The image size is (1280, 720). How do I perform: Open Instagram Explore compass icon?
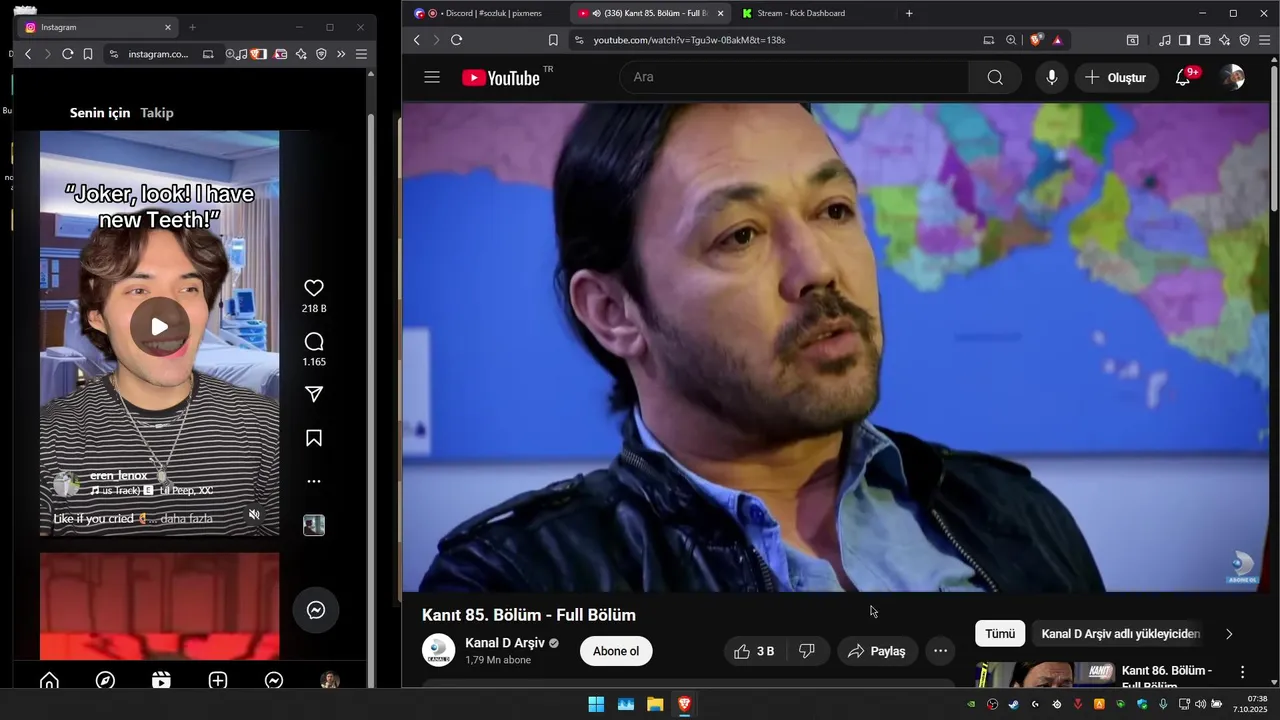point(105,681)
